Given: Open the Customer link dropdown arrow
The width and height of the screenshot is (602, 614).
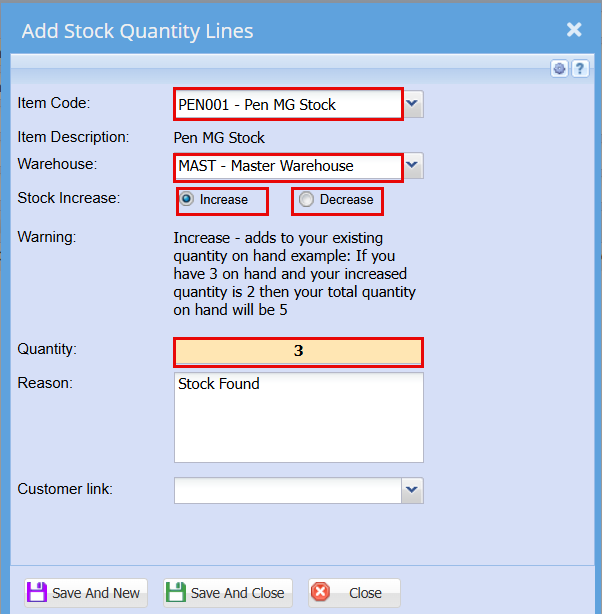Looking at the screenshot, I should 412,490.
